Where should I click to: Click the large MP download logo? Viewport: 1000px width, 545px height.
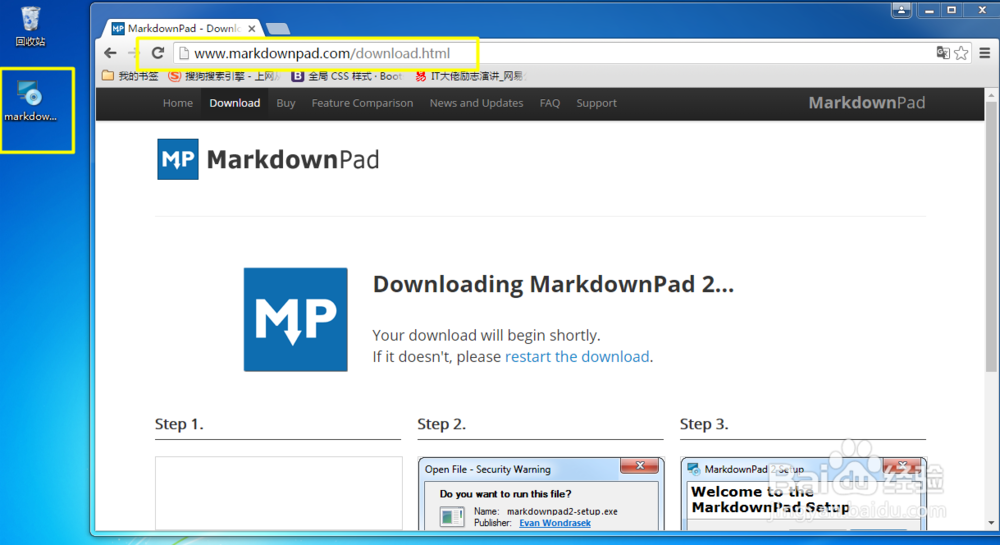pos(295,319)
